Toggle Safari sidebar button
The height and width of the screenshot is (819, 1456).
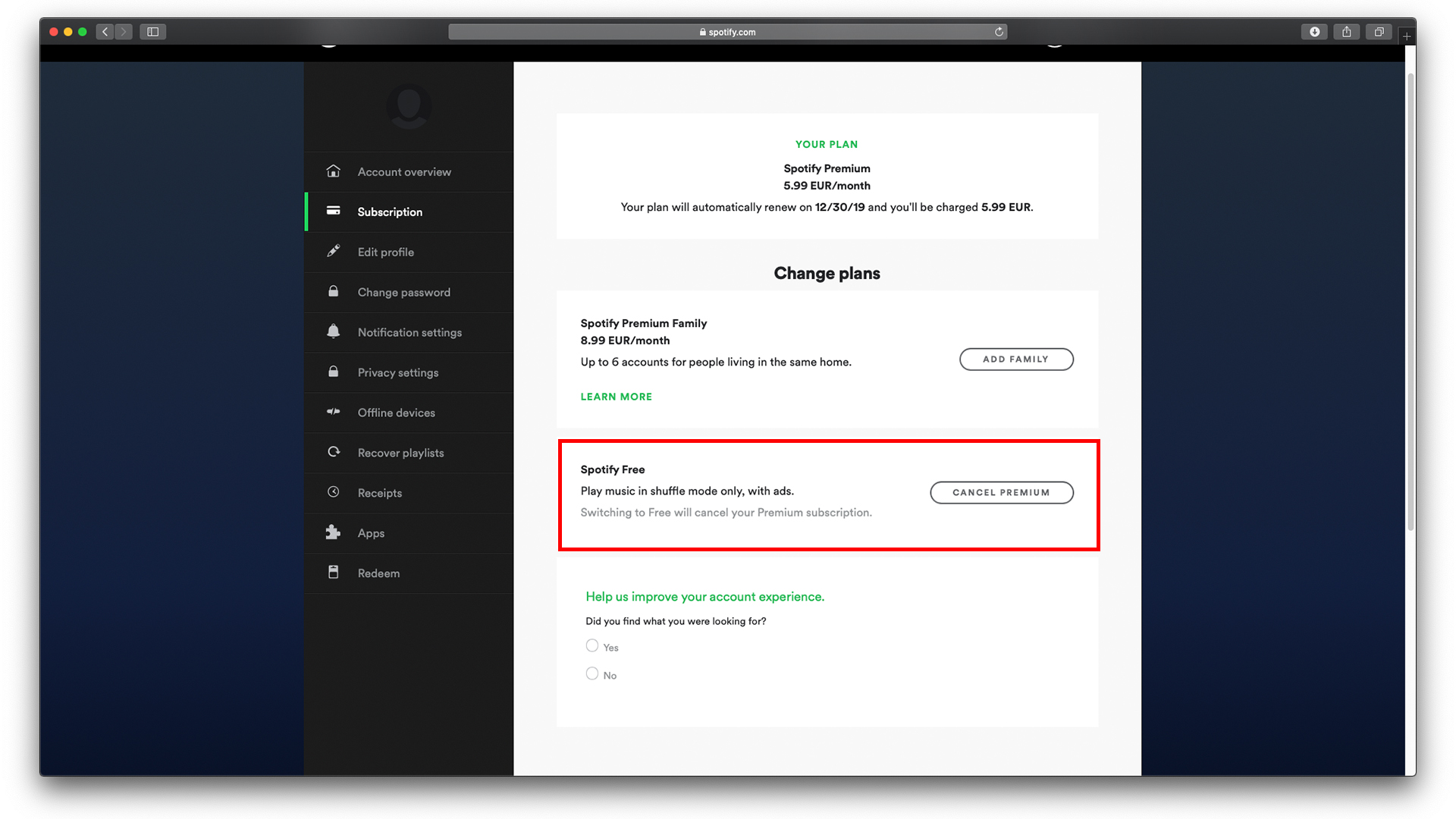click(152, 32)
